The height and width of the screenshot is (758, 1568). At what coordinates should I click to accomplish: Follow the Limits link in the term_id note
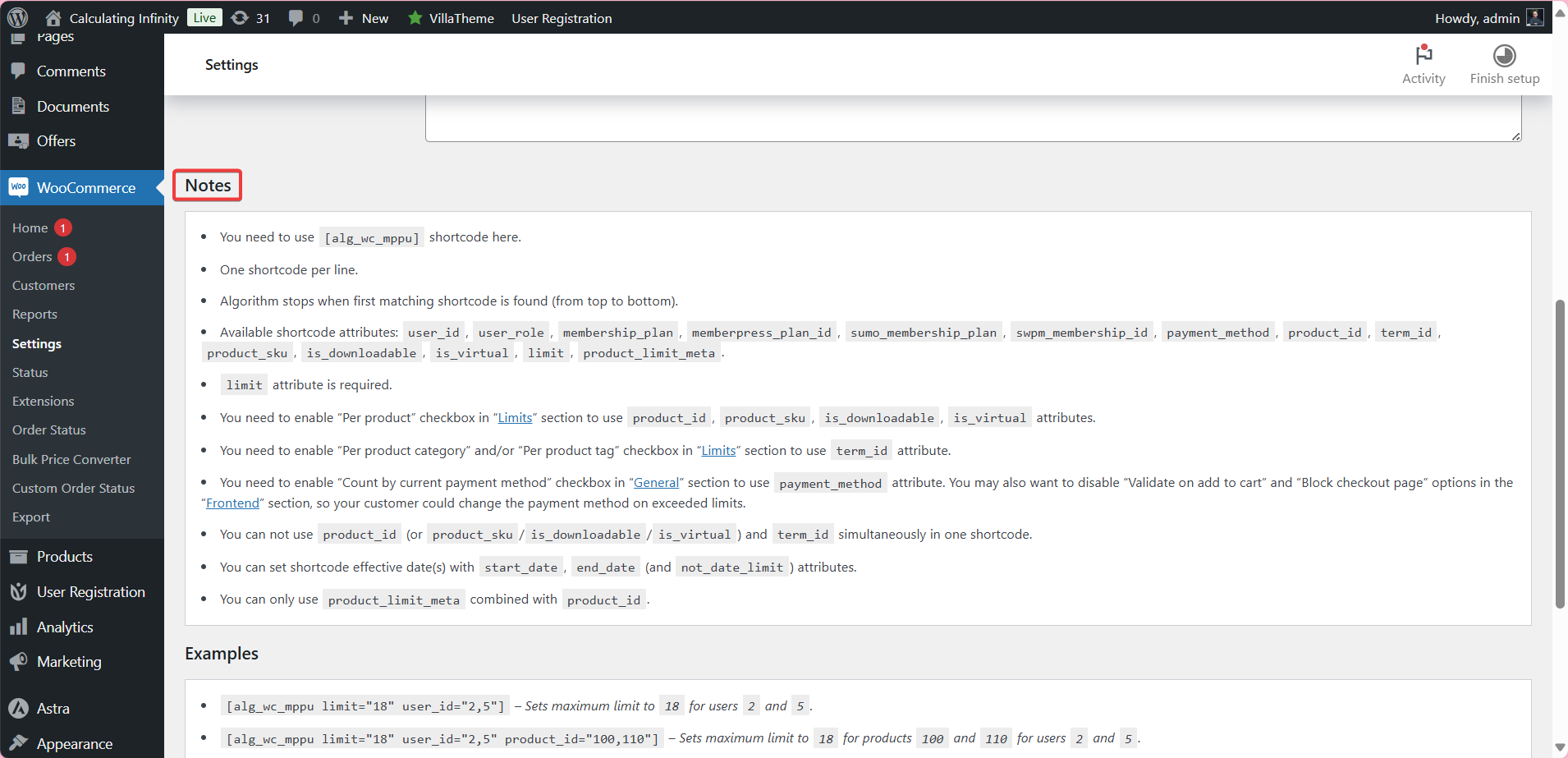tap(718, 450)
